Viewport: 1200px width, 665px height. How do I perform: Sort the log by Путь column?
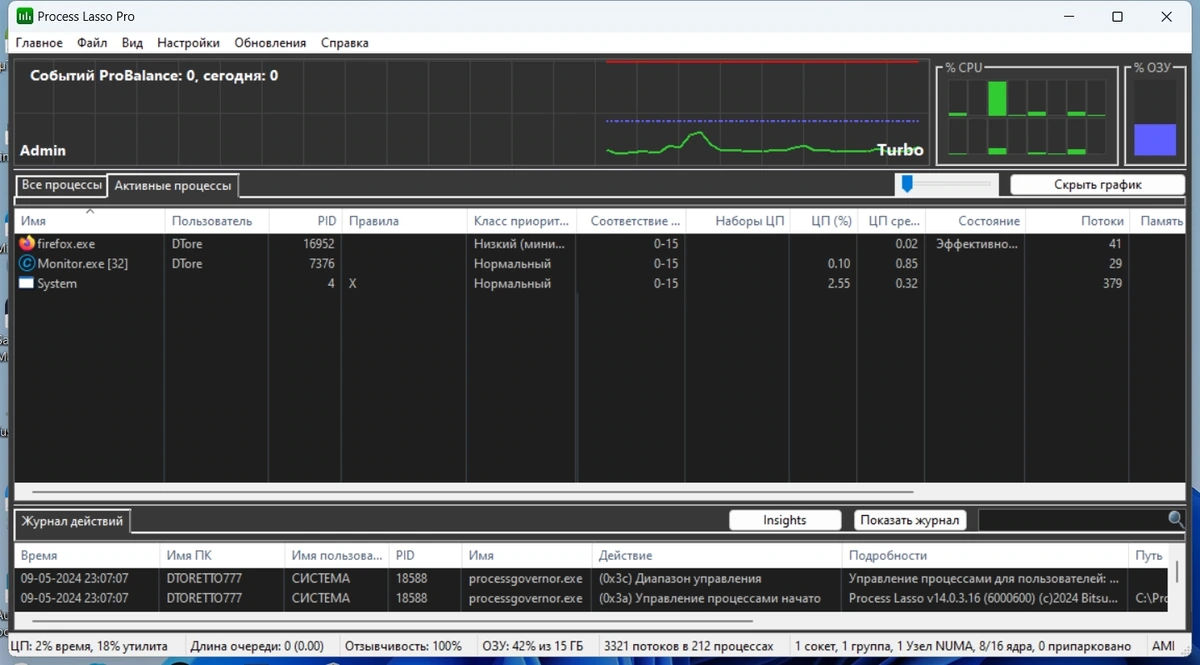pyautogui.click(x=1147, y=555)
